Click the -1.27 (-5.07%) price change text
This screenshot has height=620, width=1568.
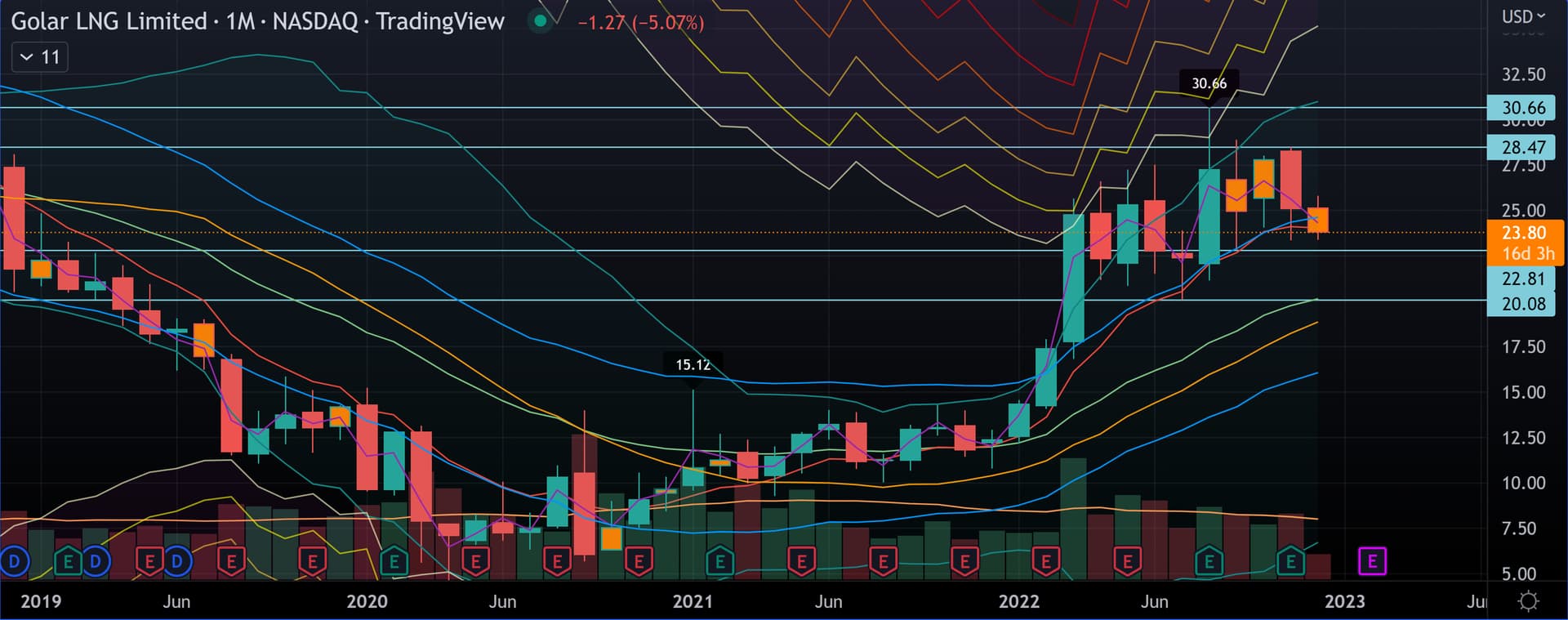click(x=640, y=23)
